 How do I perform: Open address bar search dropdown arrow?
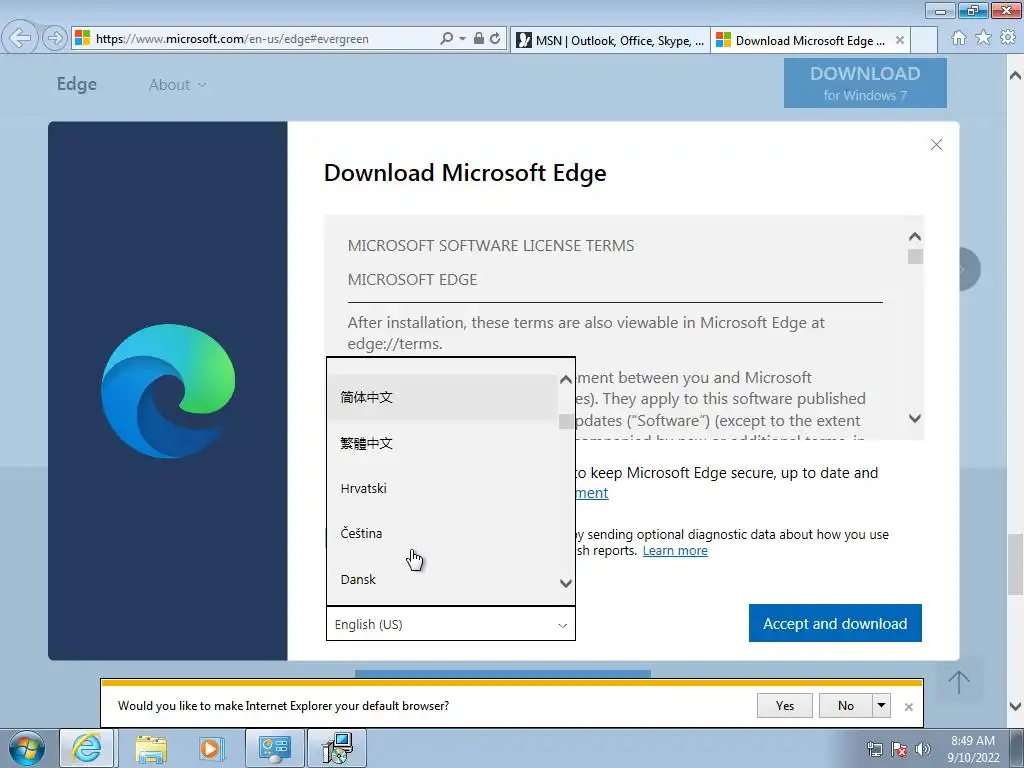coord(462,39)
